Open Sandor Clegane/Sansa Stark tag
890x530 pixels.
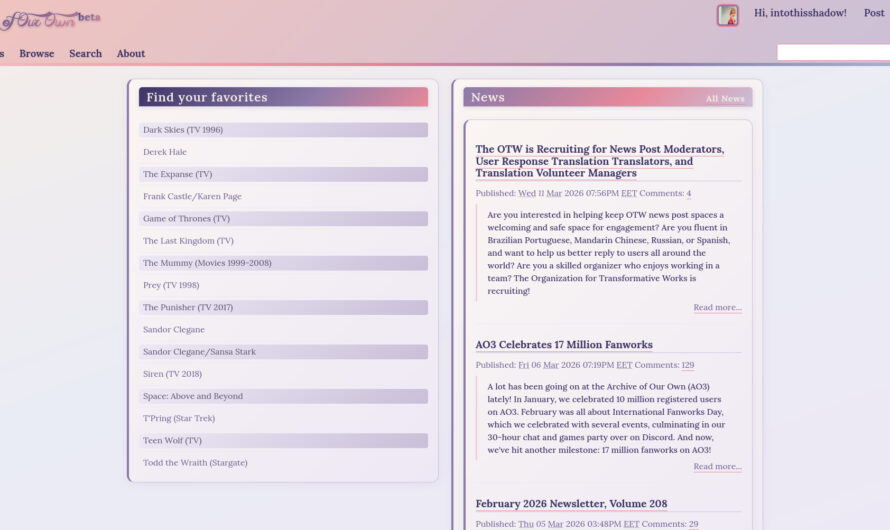click(199, 352)
